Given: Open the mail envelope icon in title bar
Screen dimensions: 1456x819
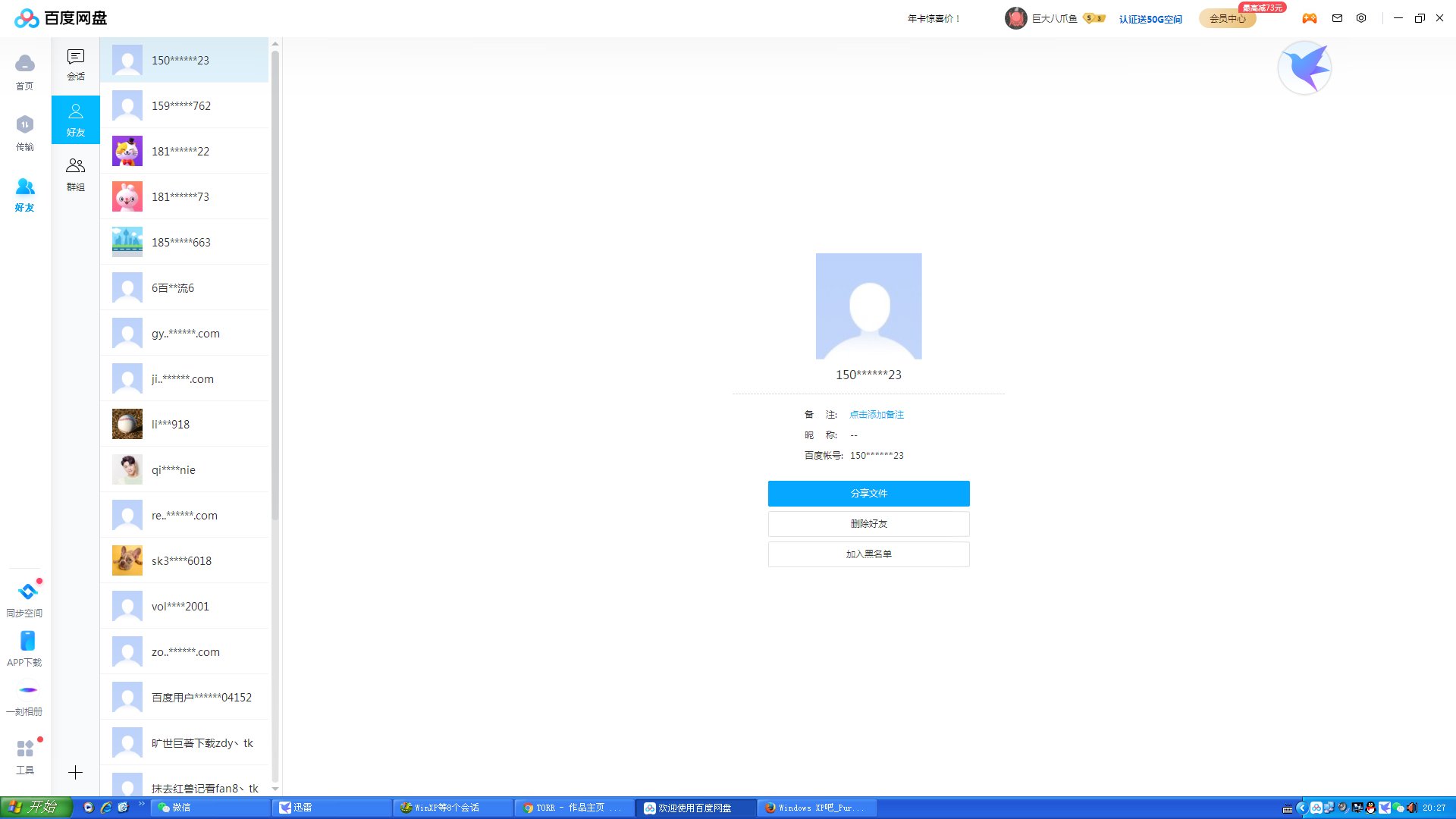Looking at the screenshot, I should pyautogui.click(x=1337, y=18).
